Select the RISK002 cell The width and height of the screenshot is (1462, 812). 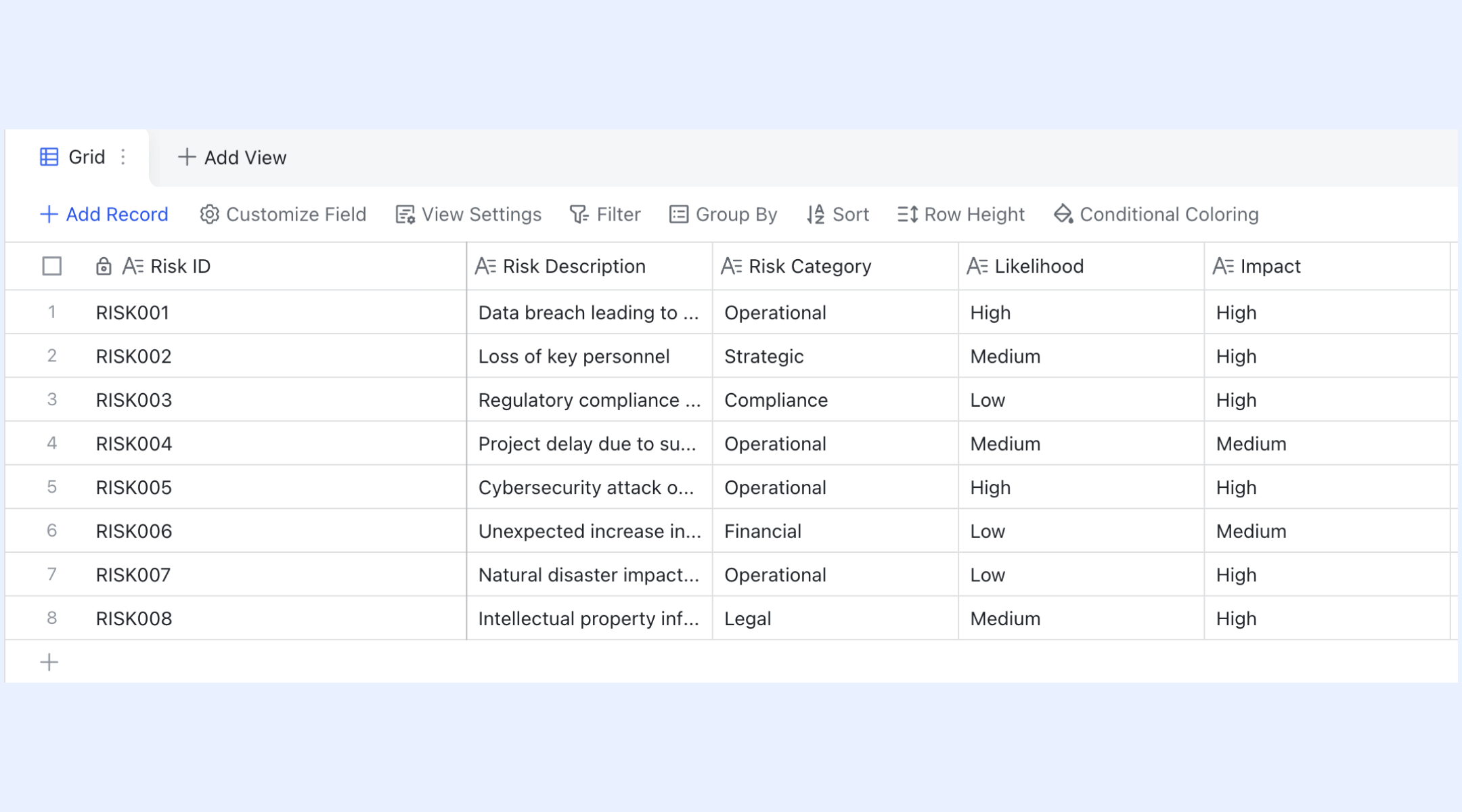(x=276, y=356)
